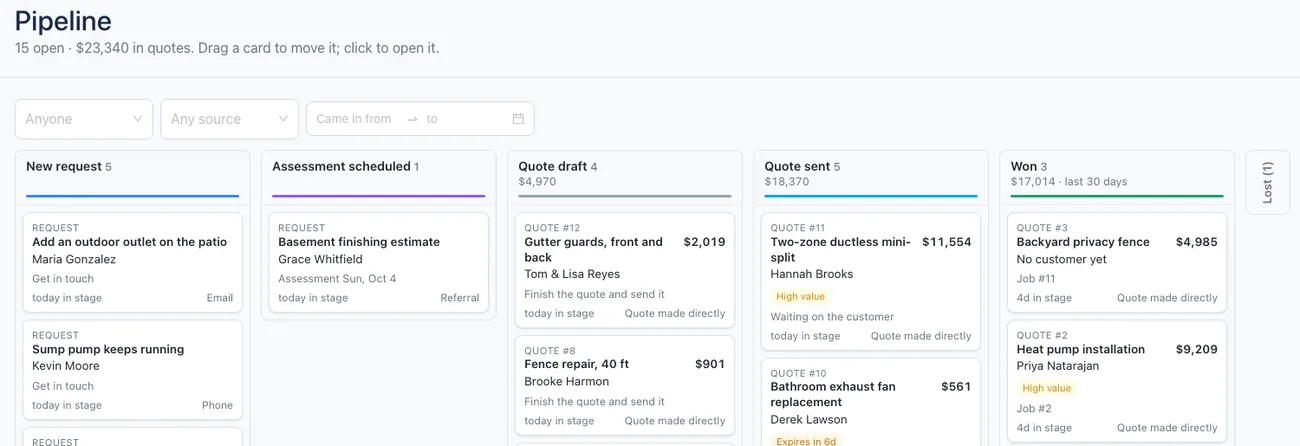The height and width of the screenshot is (446, 1300).
Task: Open Quote #8 Fence repair card
Action: point(625,386)
